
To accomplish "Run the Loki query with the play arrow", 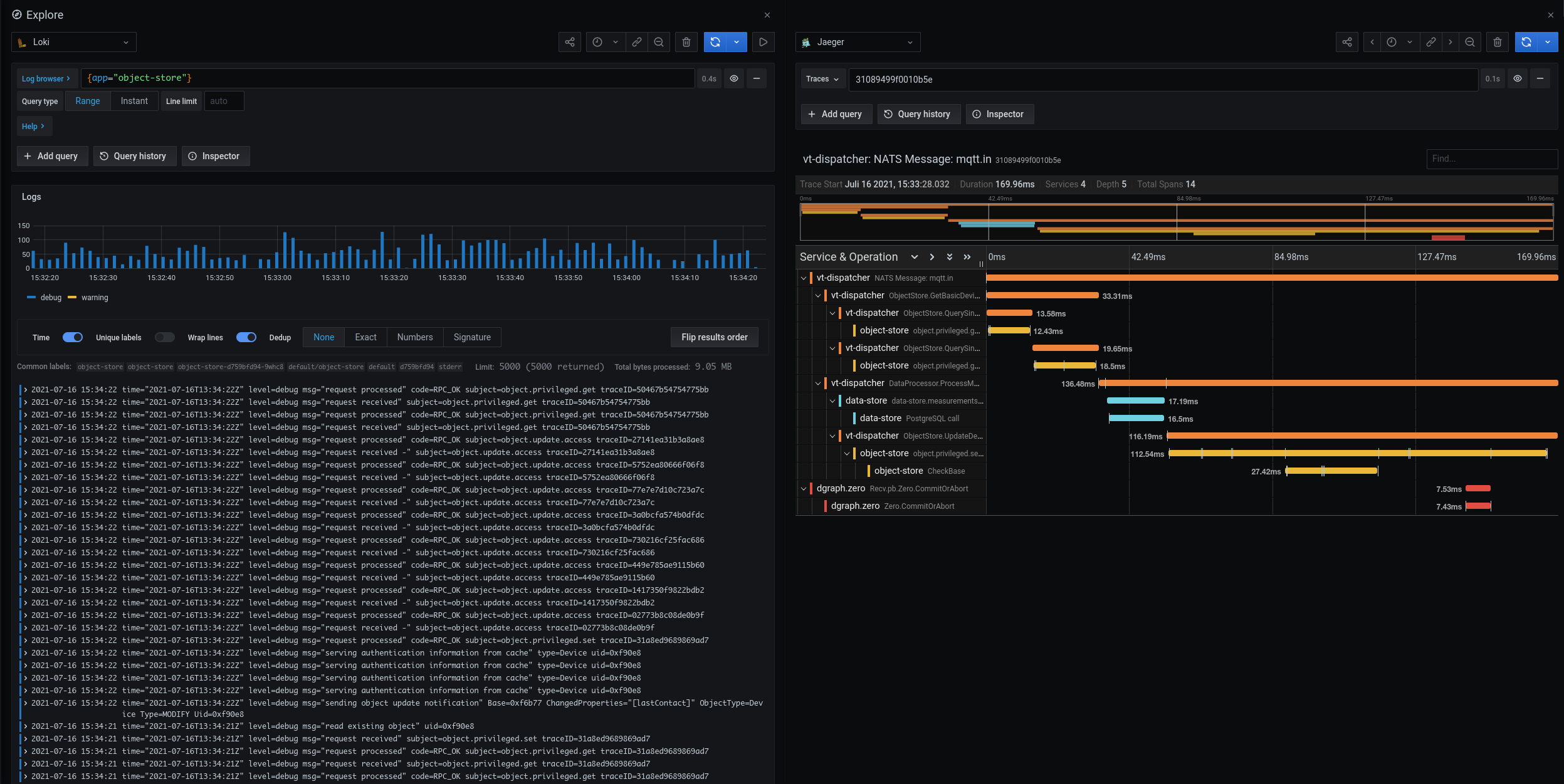I will 763,42.
